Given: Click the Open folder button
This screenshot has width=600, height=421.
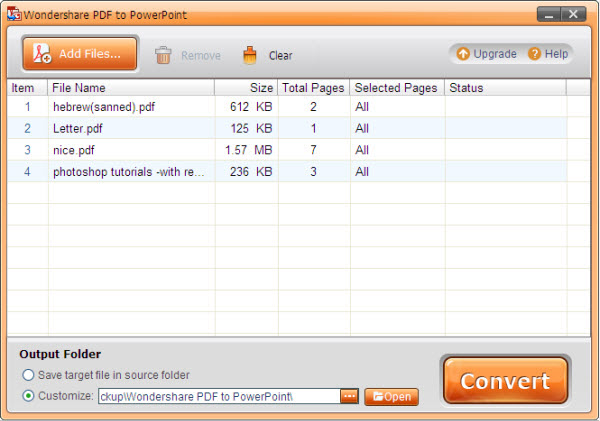Looking at the screenshot, I should pos(391,397).
